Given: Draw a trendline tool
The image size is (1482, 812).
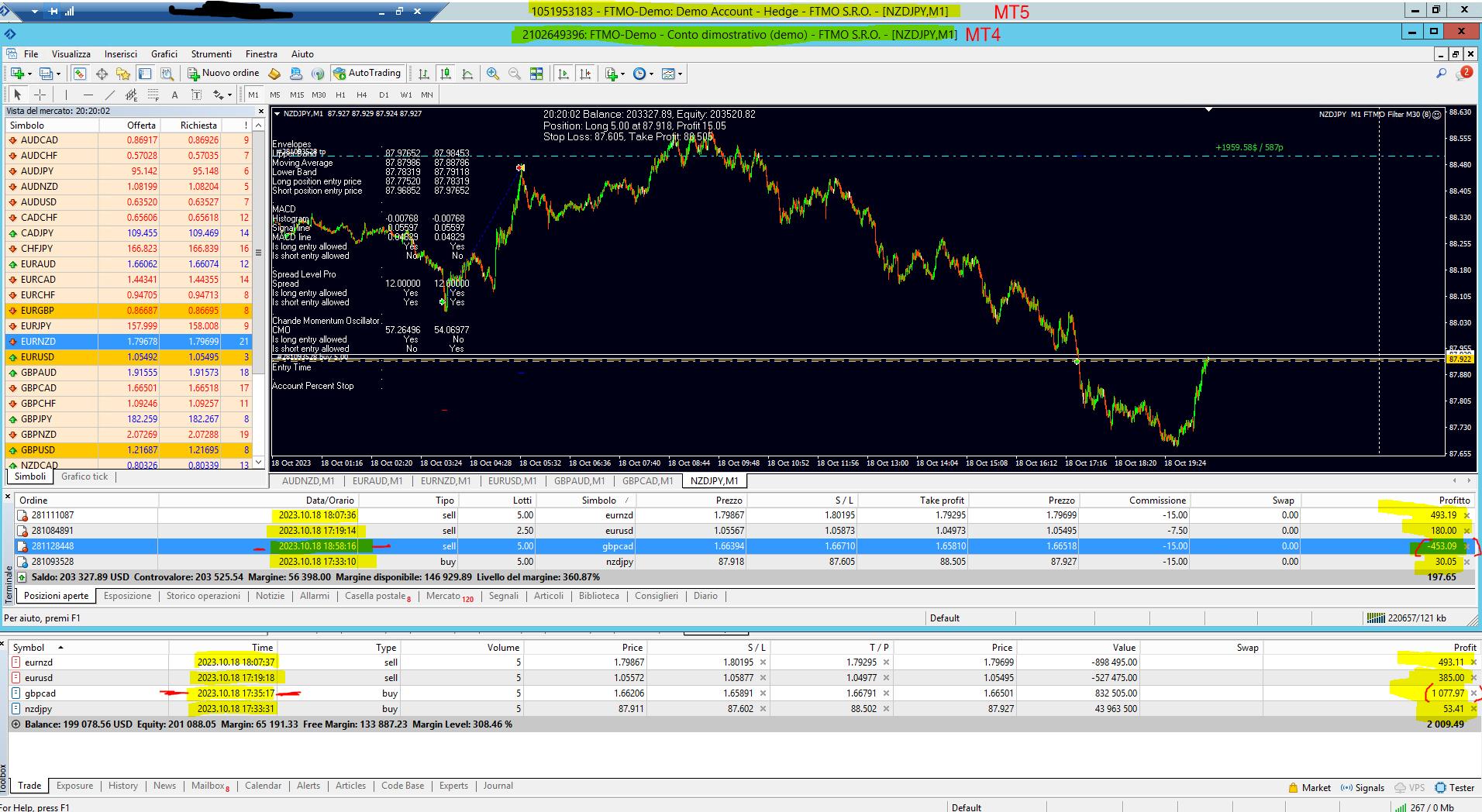Looking at the screenshot, I should [109, 95].
